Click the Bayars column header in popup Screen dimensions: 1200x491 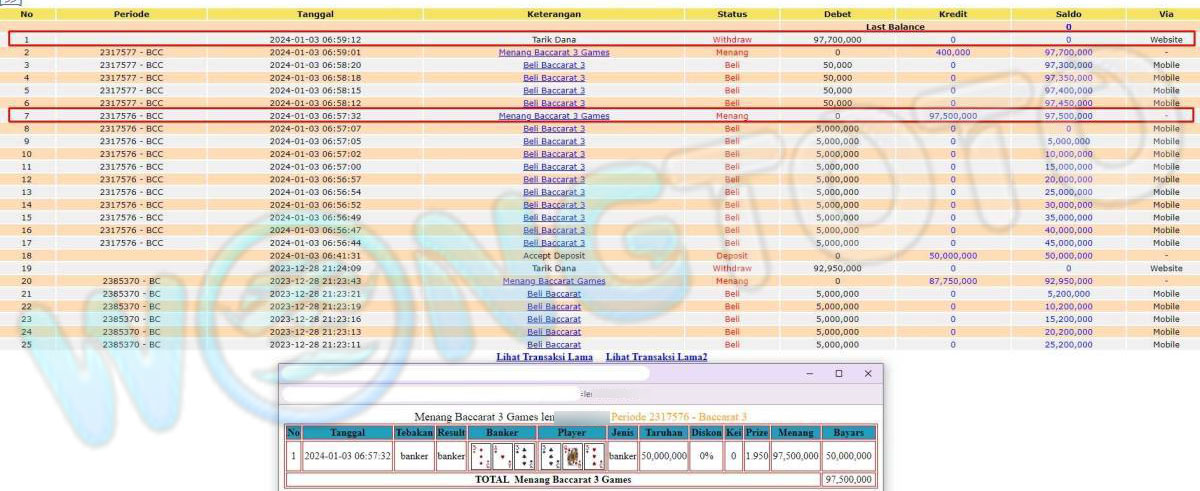tap(849, 432)
